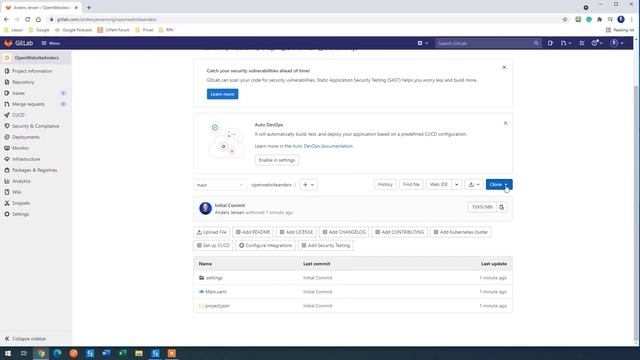Screen dimensions: 640x360
Task: Click the openwebsiteanders breadcrumb path
Action: tap(271, 185)
